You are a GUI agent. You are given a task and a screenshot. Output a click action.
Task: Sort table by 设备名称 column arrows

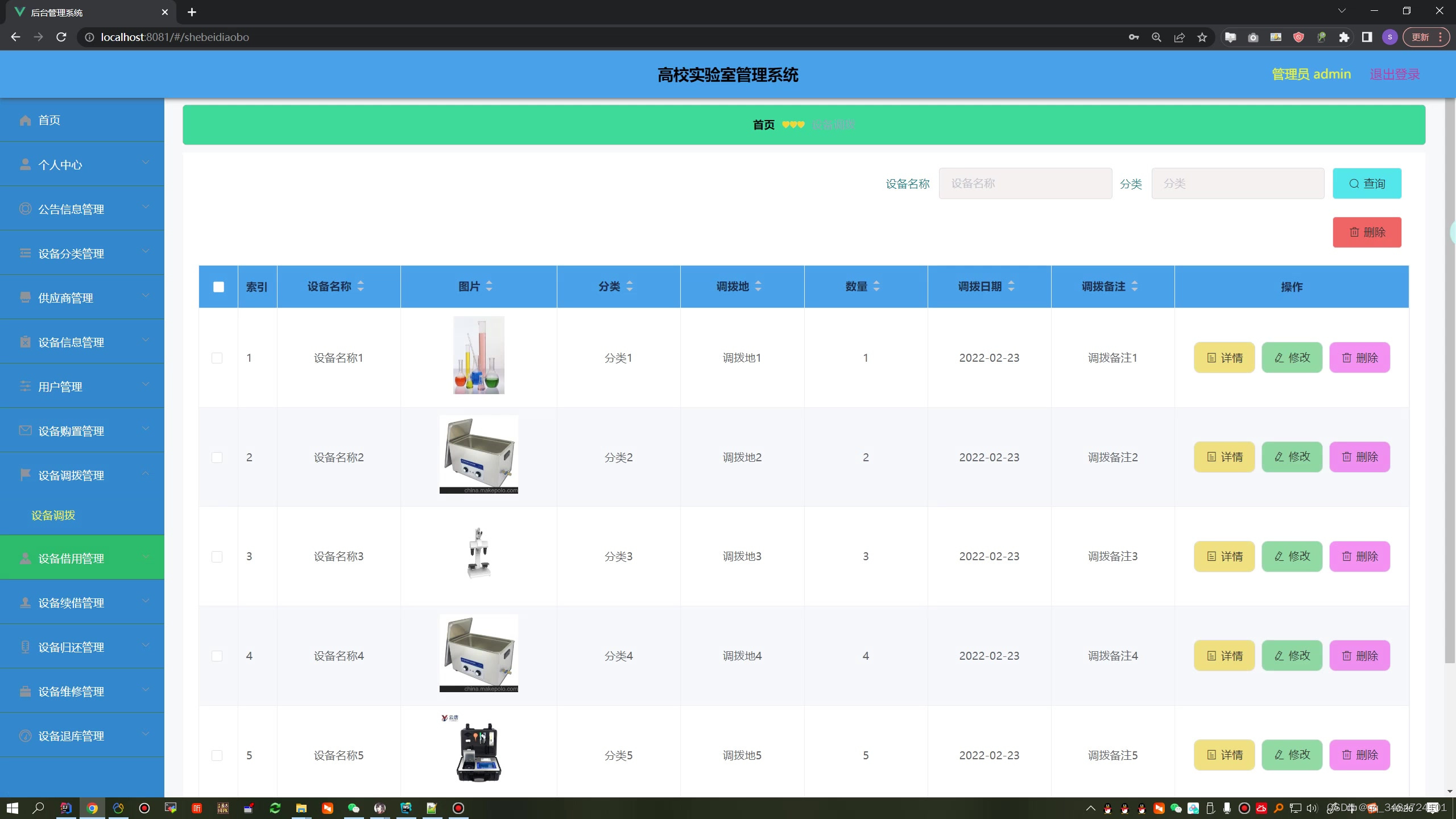click(x=361, y=286)
